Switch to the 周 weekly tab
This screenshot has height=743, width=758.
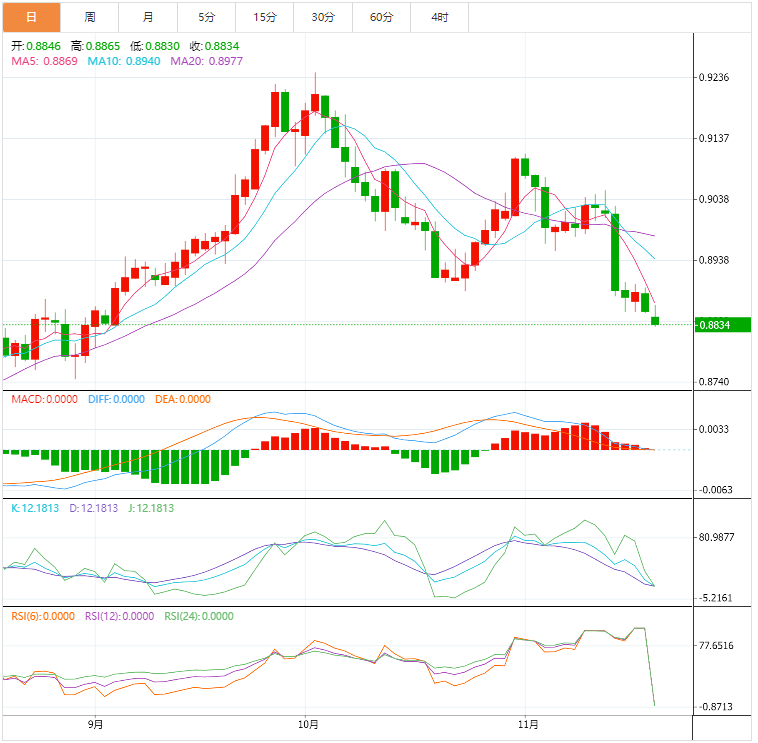point(90,17)
